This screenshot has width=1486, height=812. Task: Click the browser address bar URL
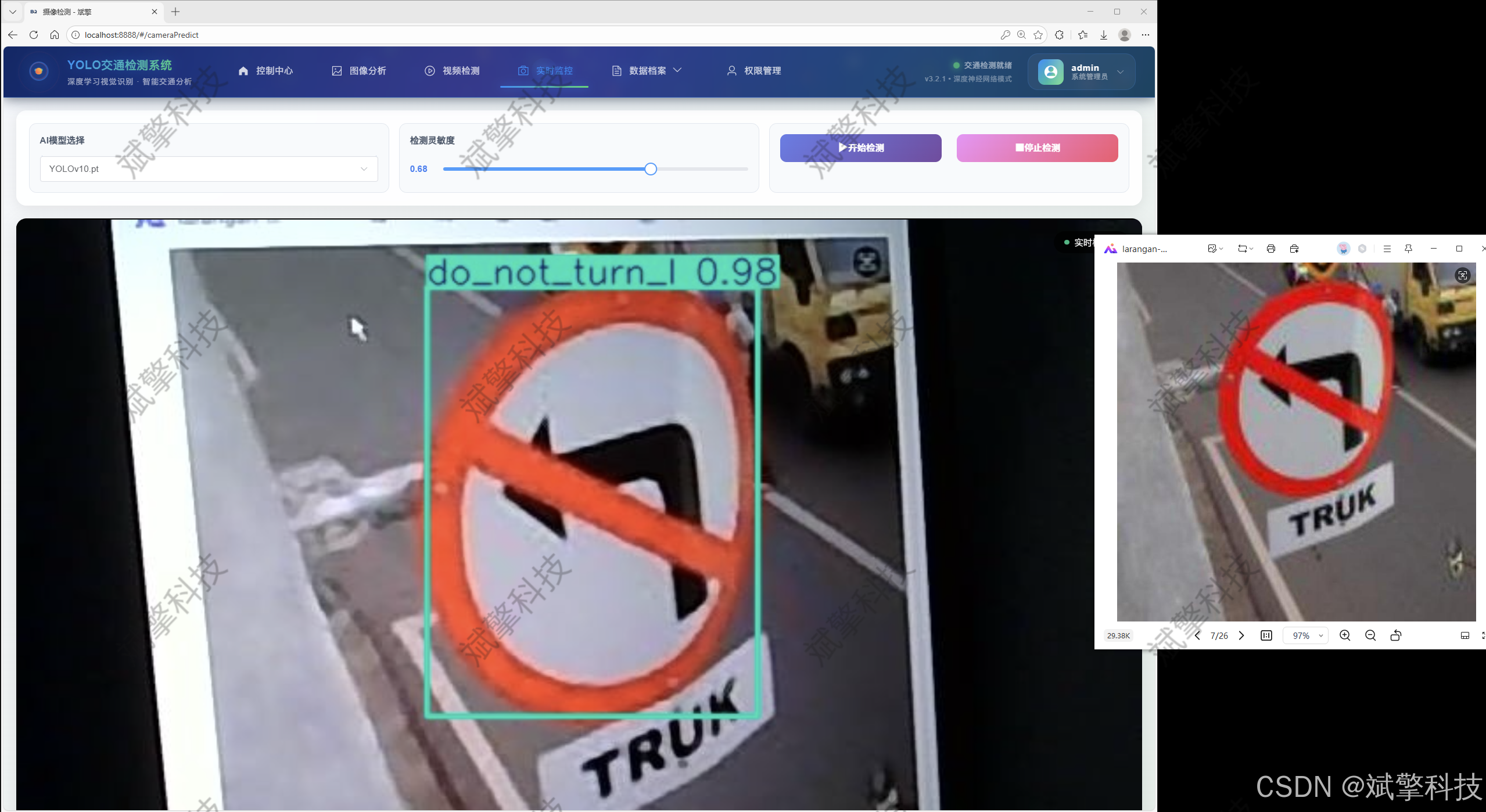(142, 35)
